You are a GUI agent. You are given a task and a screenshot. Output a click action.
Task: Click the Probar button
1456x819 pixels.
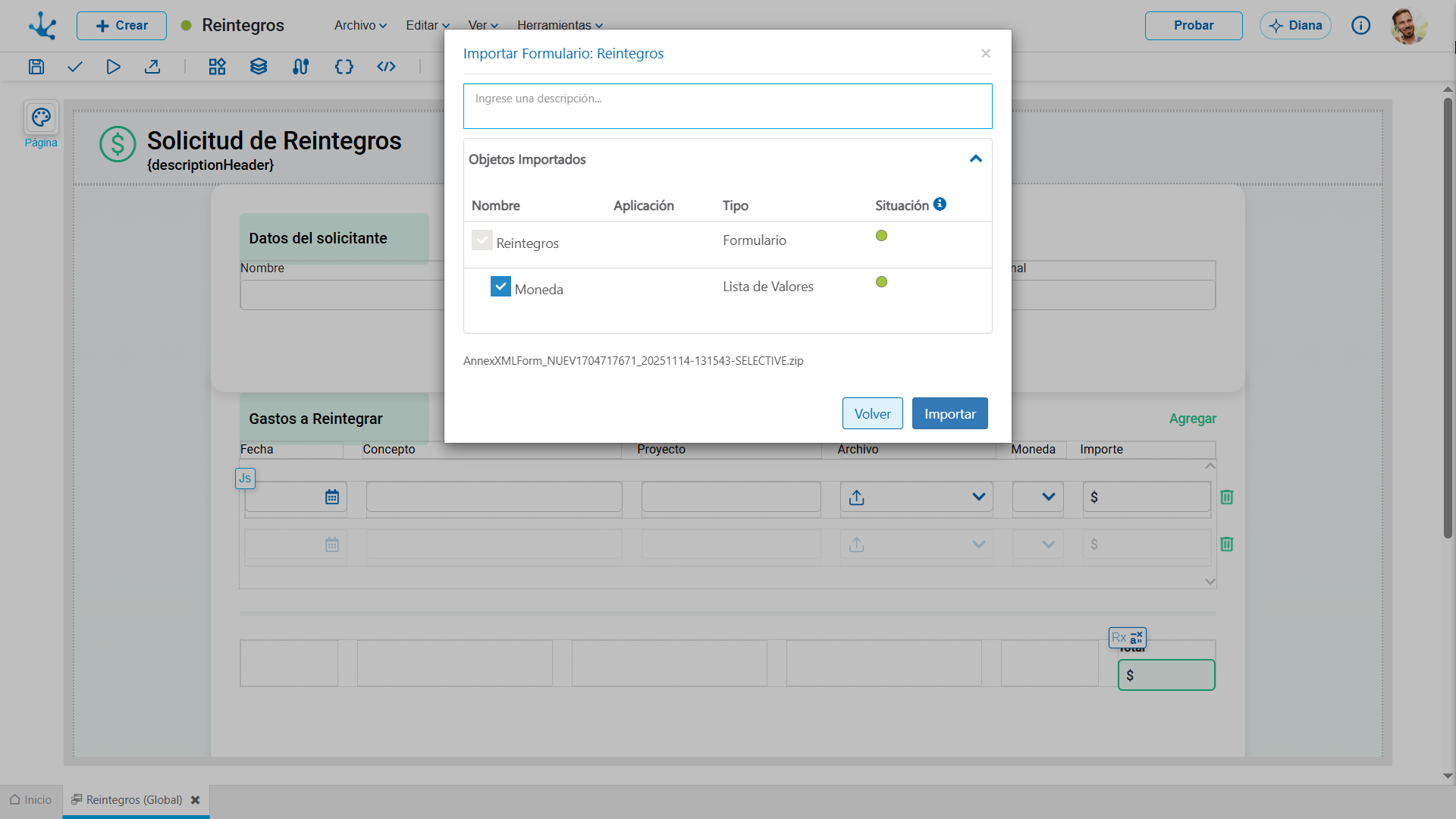tap(1194, 26)
